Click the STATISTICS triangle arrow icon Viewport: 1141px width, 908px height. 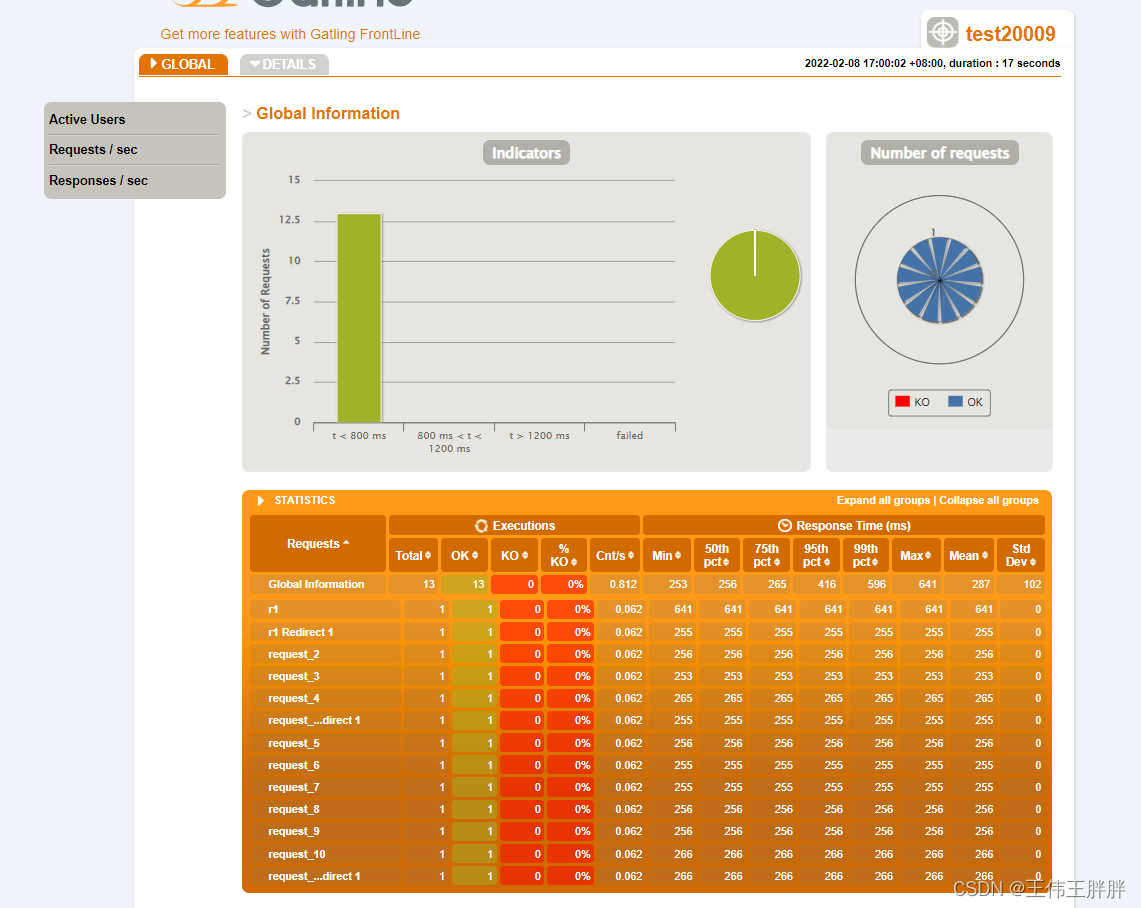(x=261, y=501)
